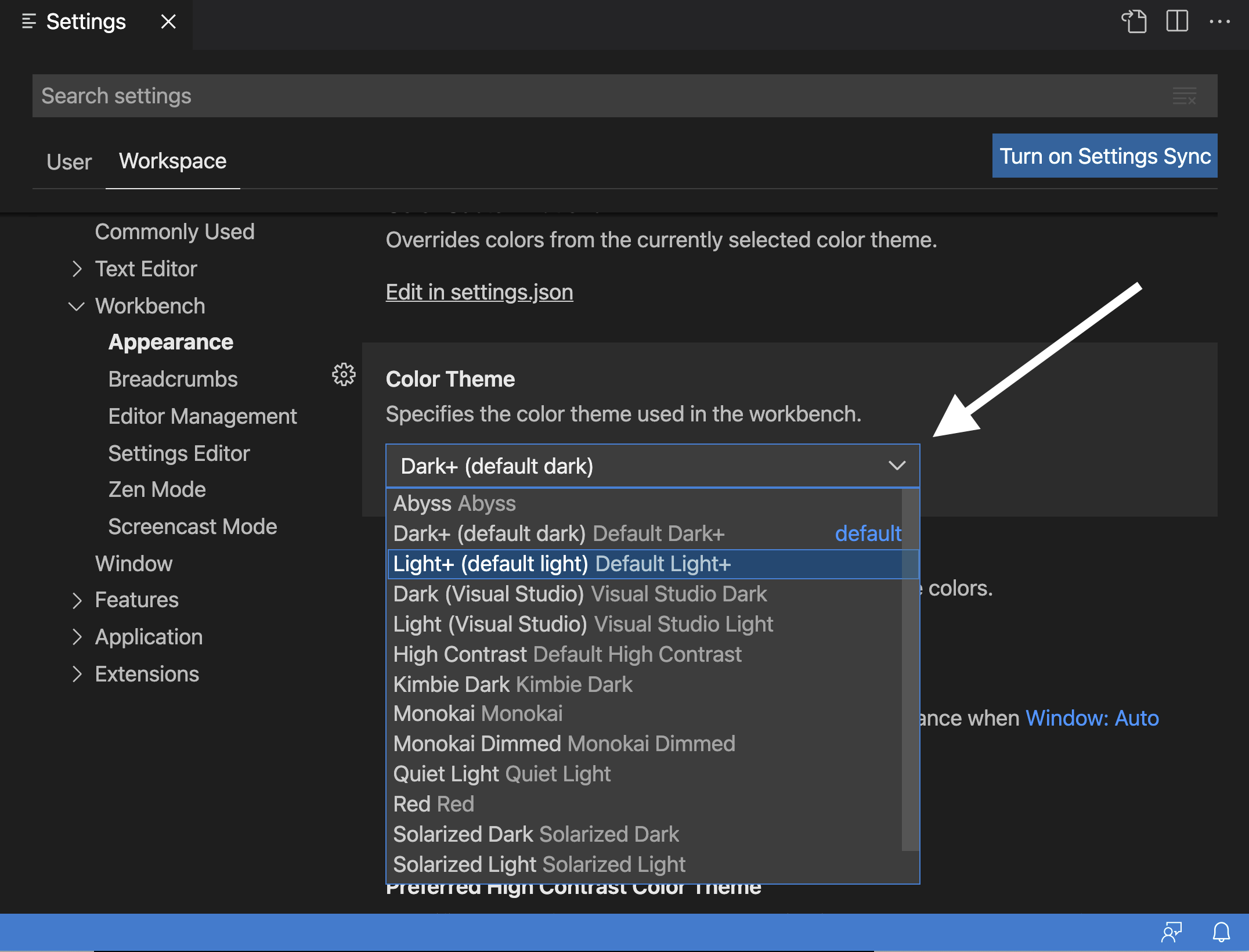Select the Workspace settings tab
The width and height of the screenshot is (1249, 952).
point(172,161)
